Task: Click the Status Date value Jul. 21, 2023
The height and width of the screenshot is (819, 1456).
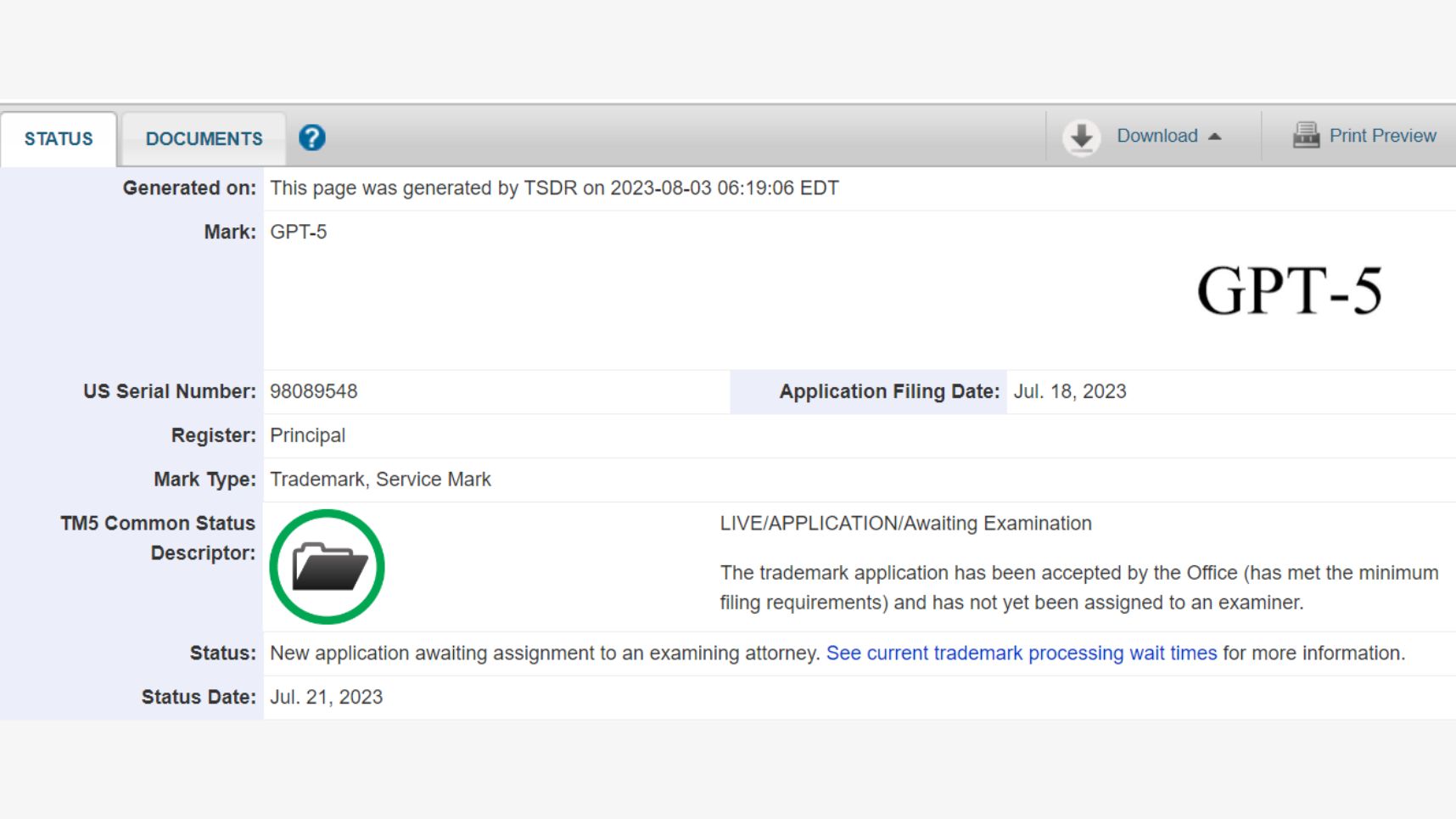Action: [326, 697]
